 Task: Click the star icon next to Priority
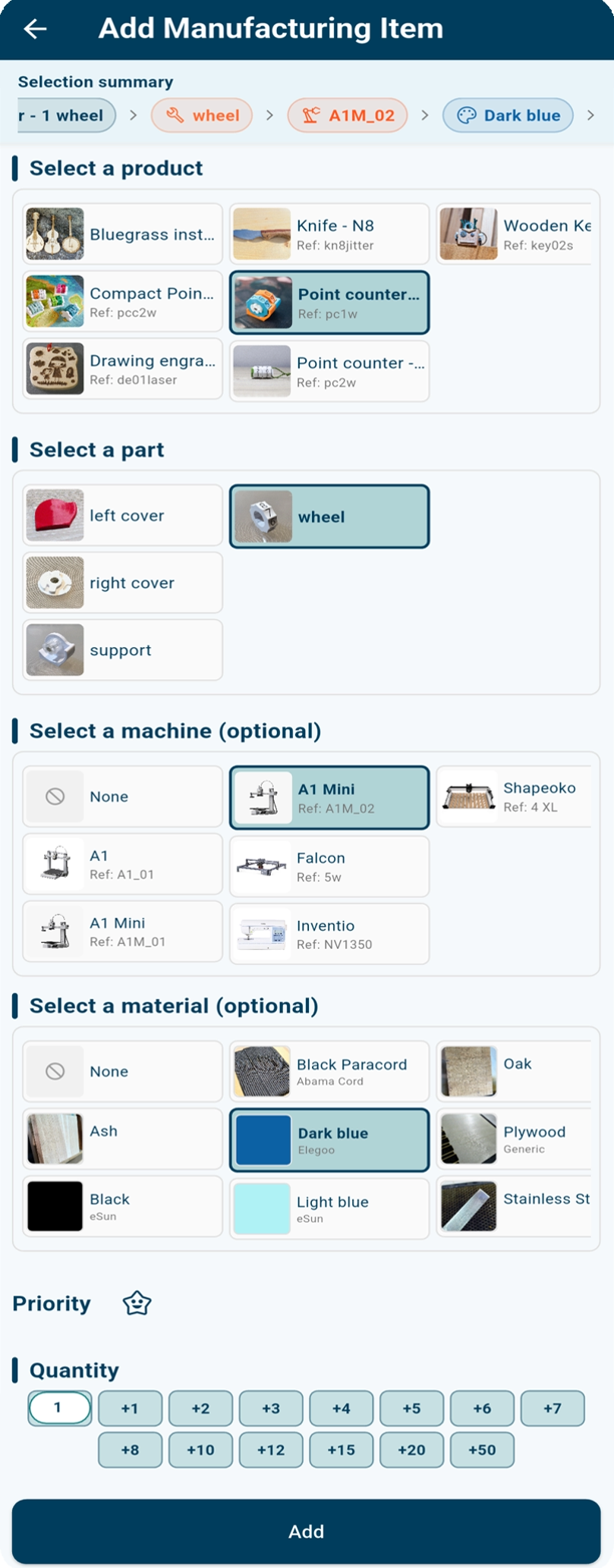137,1303
